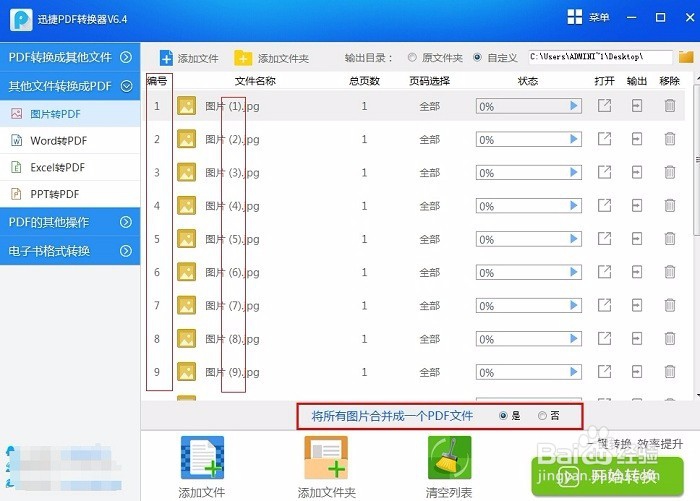This screenshot has width=700, height=501.
Task: Select file name 图片 (2).jpg
Action: [x=232, y=139]
